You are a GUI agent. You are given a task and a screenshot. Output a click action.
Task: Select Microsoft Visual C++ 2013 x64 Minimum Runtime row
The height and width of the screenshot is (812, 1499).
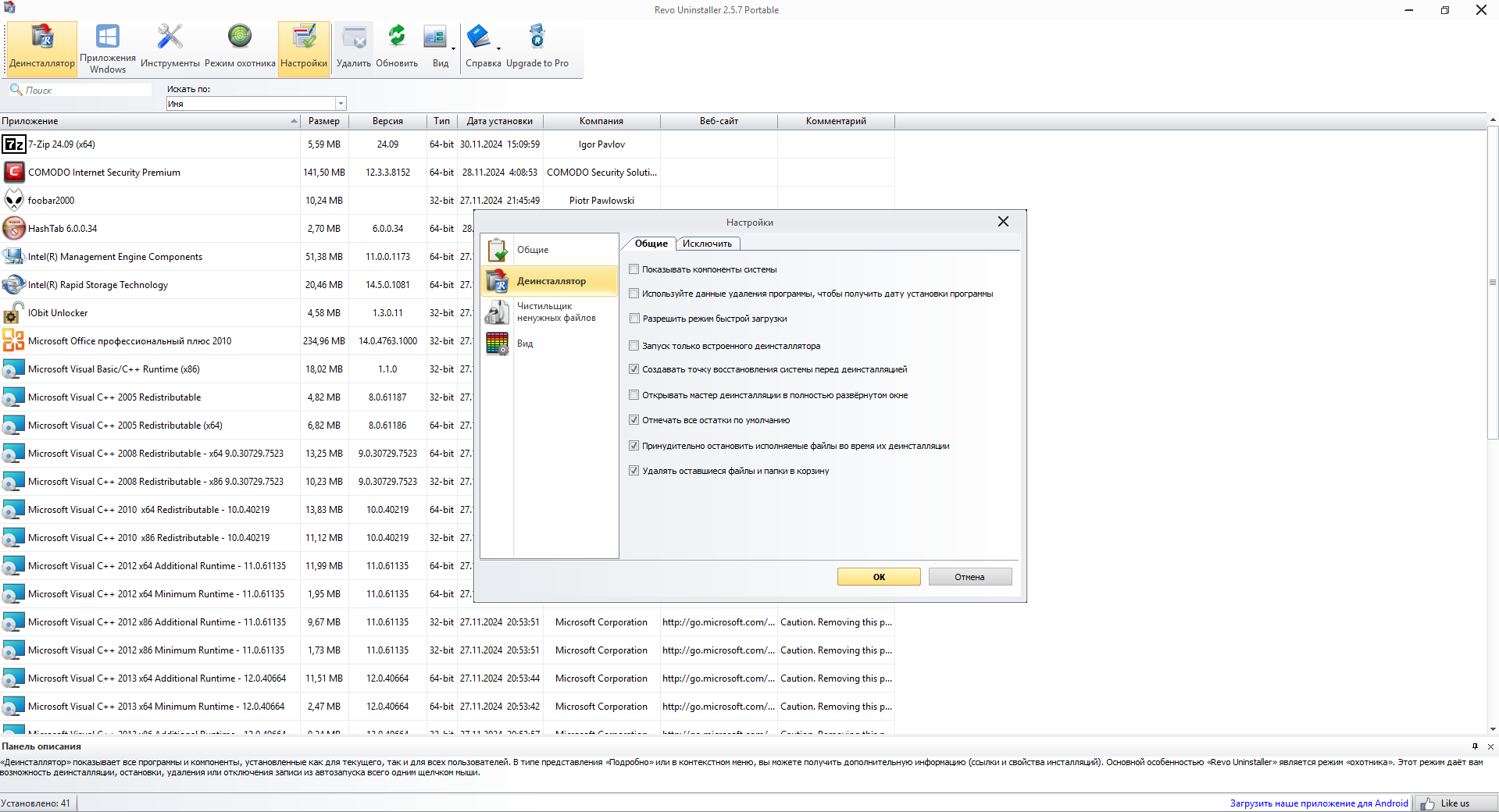tap(447, 707)
